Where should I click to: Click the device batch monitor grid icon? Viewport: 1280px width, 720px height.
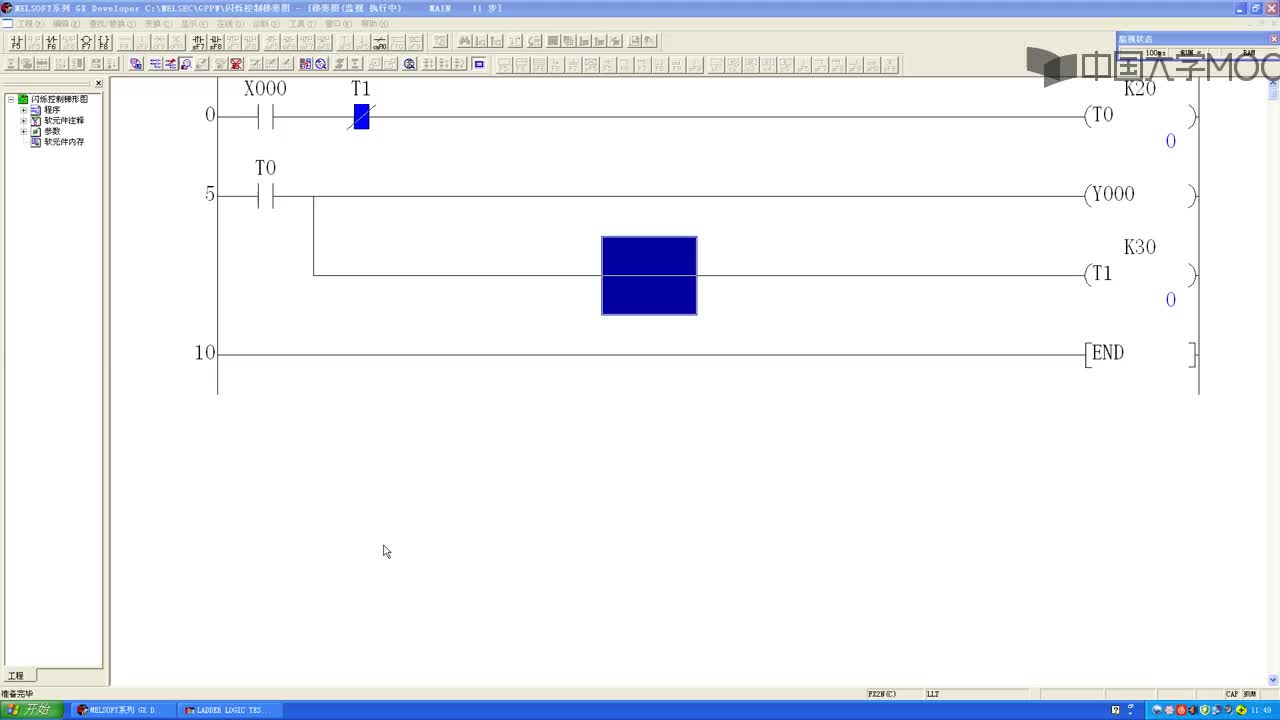click(305, 64)
